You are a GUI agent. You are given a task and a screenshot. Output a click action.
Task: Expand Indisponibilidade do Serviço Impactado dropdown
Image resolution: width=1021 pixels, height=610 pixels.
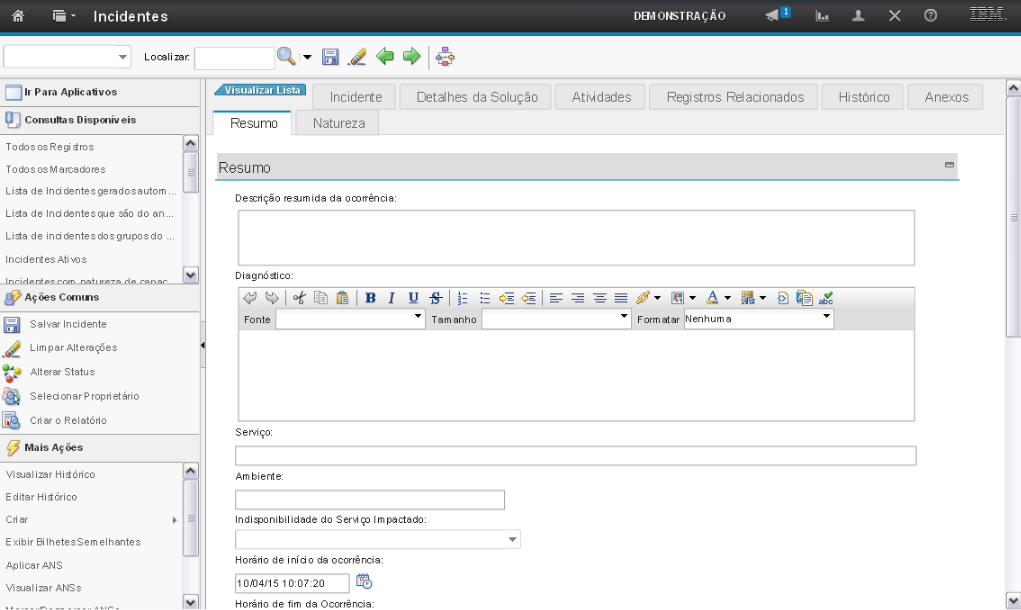513,540
